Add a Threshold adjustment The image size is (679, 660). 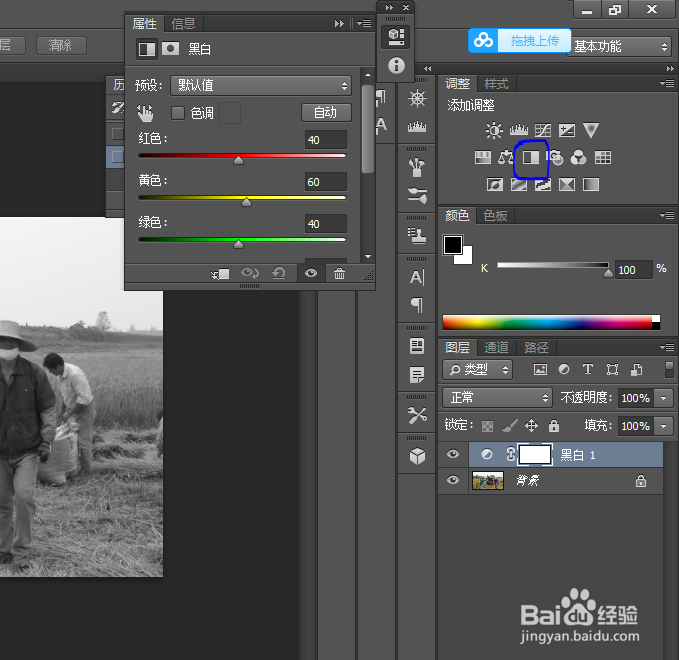click(543, 185)
